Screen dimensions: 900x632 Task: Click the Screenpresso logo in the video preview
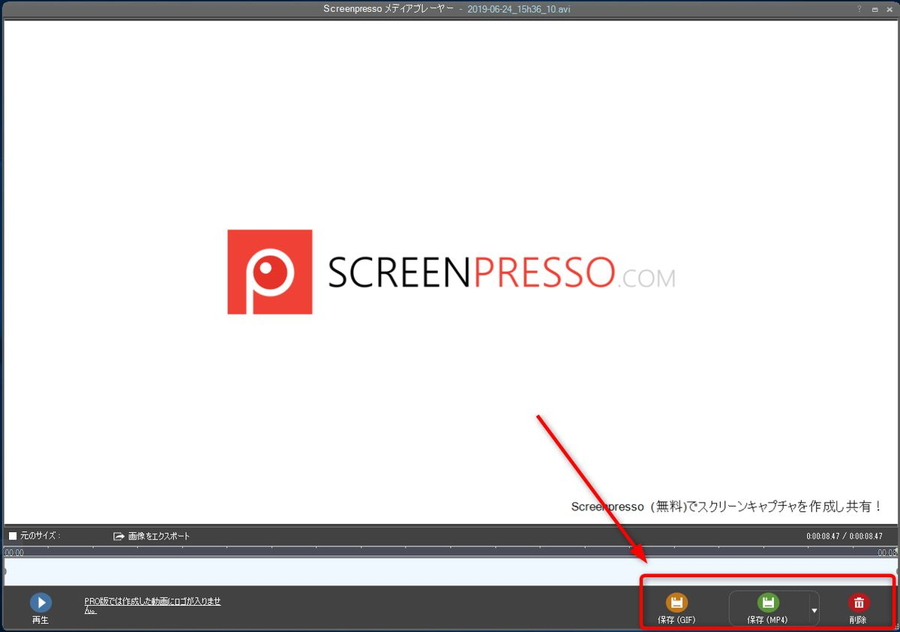451,272
